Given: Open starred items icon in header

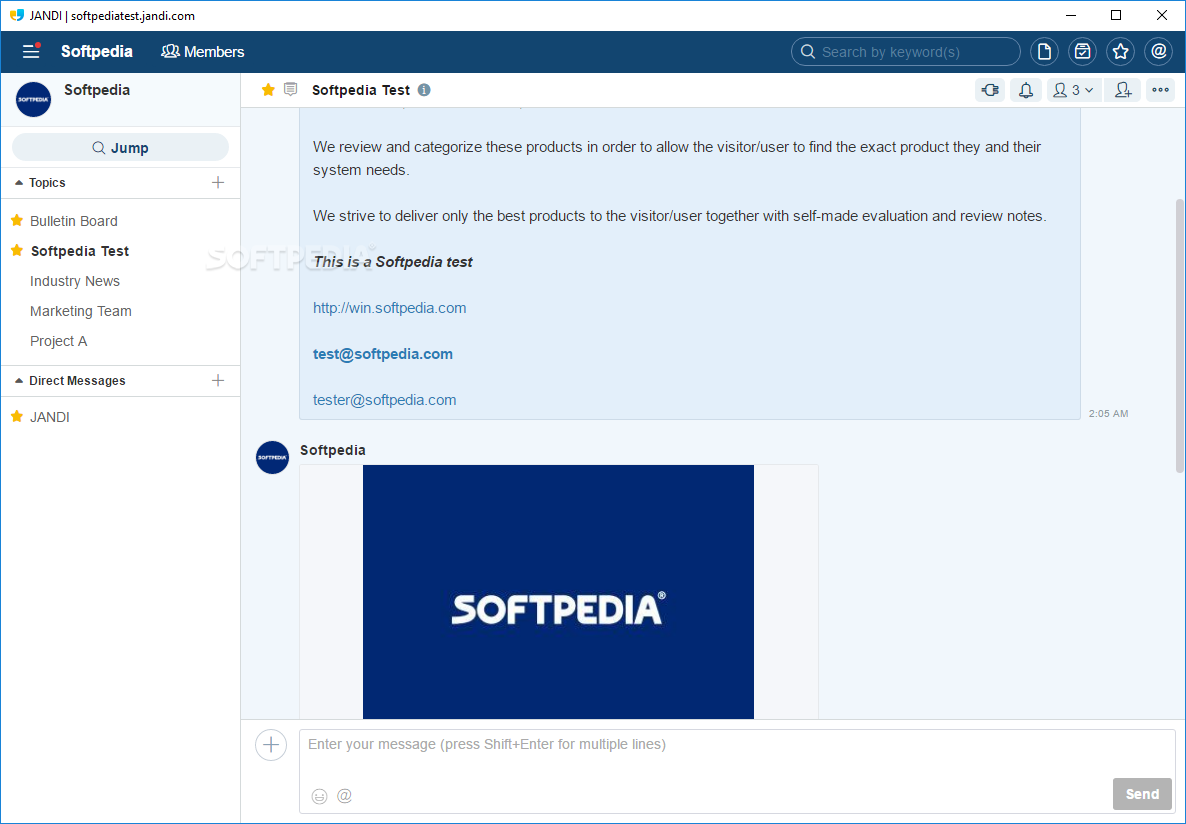Looking at the screenshot, I should (1120, 51).
